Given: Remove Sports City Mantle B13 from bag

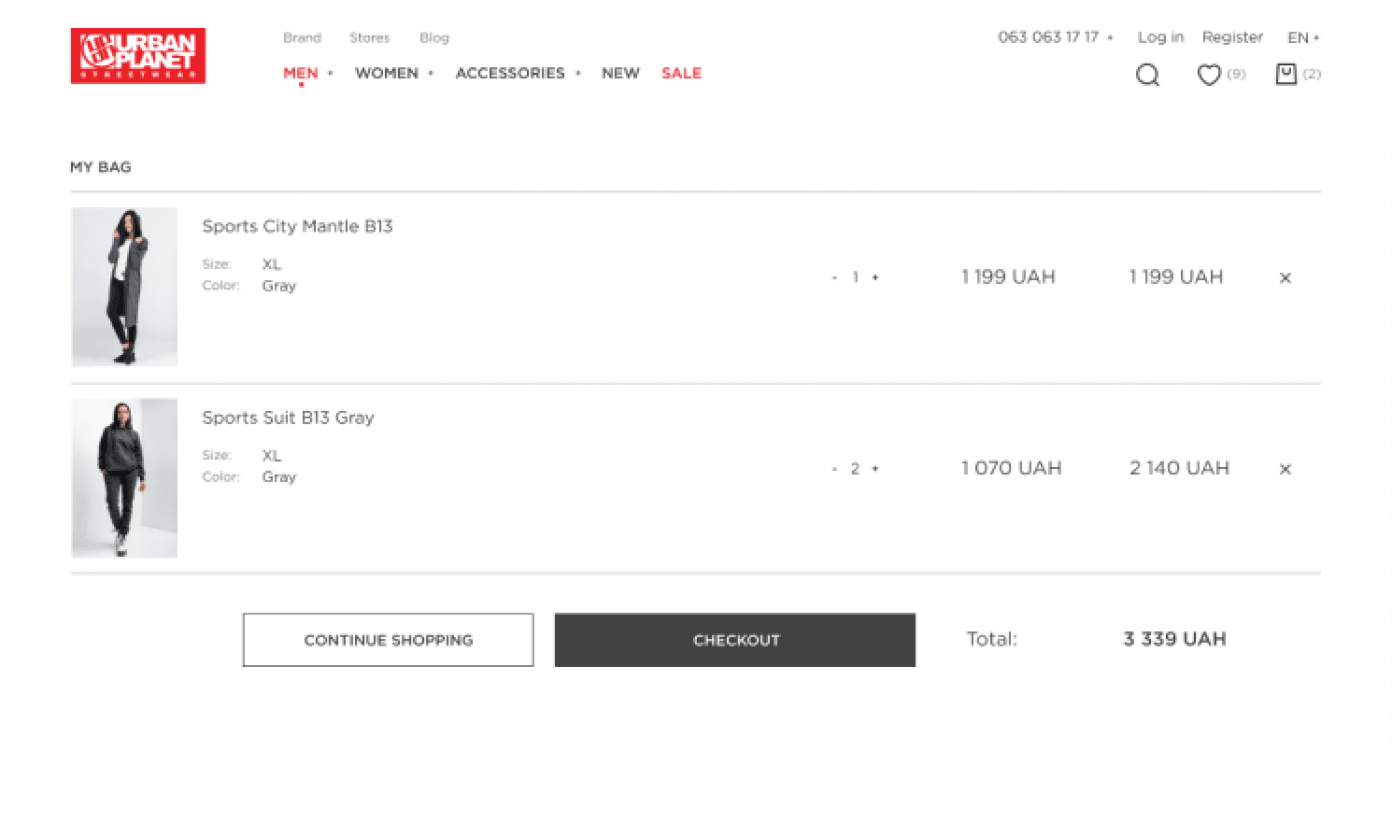Looking at the screenshot, I should point(1285,278).
